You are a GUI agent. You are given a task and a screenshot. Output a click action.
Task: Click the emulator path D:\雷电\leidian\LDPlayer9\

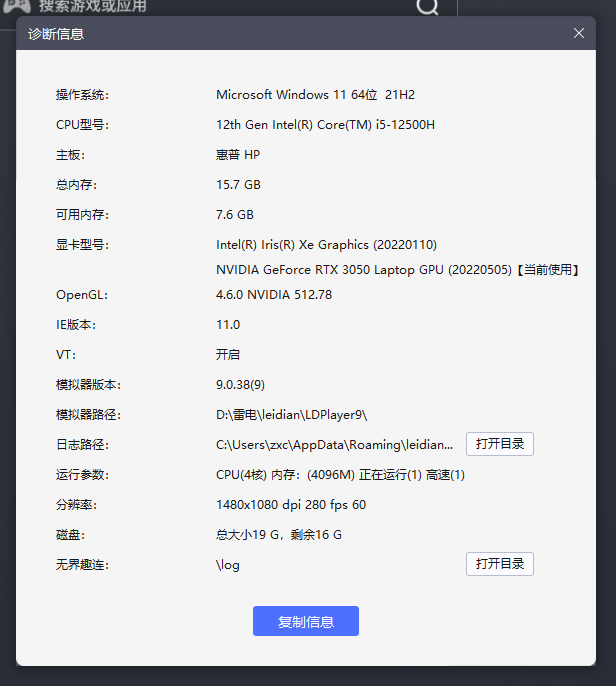point(298,415)
